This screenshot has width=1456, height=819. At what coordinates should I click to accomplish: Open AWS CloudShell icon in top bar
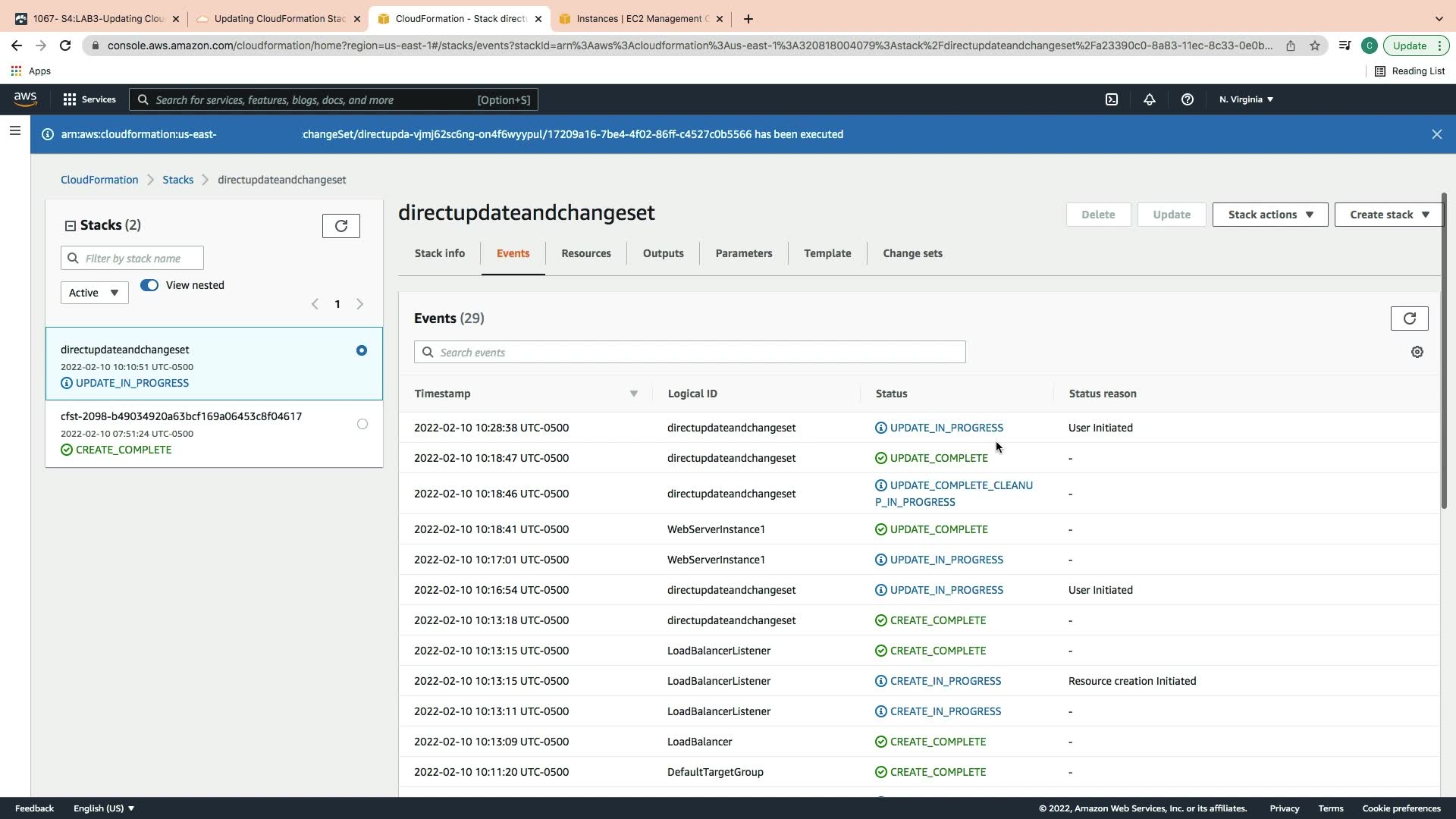(x=1112, y=99)
